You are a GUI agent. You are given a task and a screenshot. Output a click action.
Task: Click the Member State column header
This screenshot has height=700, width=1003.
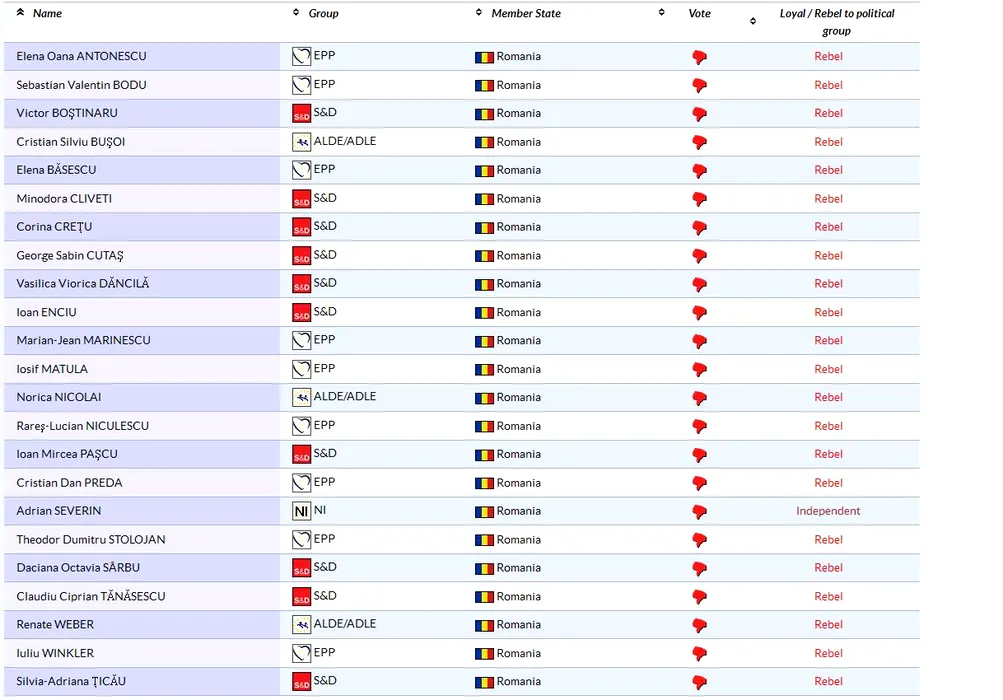coord(526,14)
